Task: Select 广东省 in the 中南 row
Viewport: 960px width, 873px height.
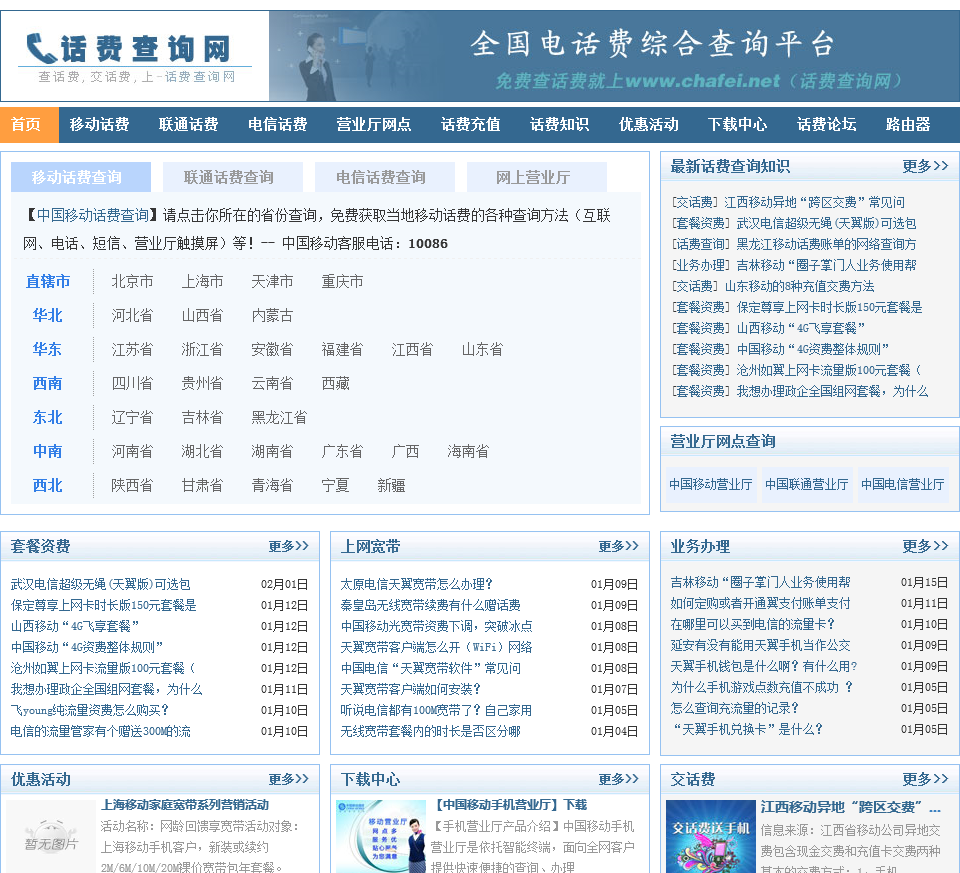Action: coord(342,452)
